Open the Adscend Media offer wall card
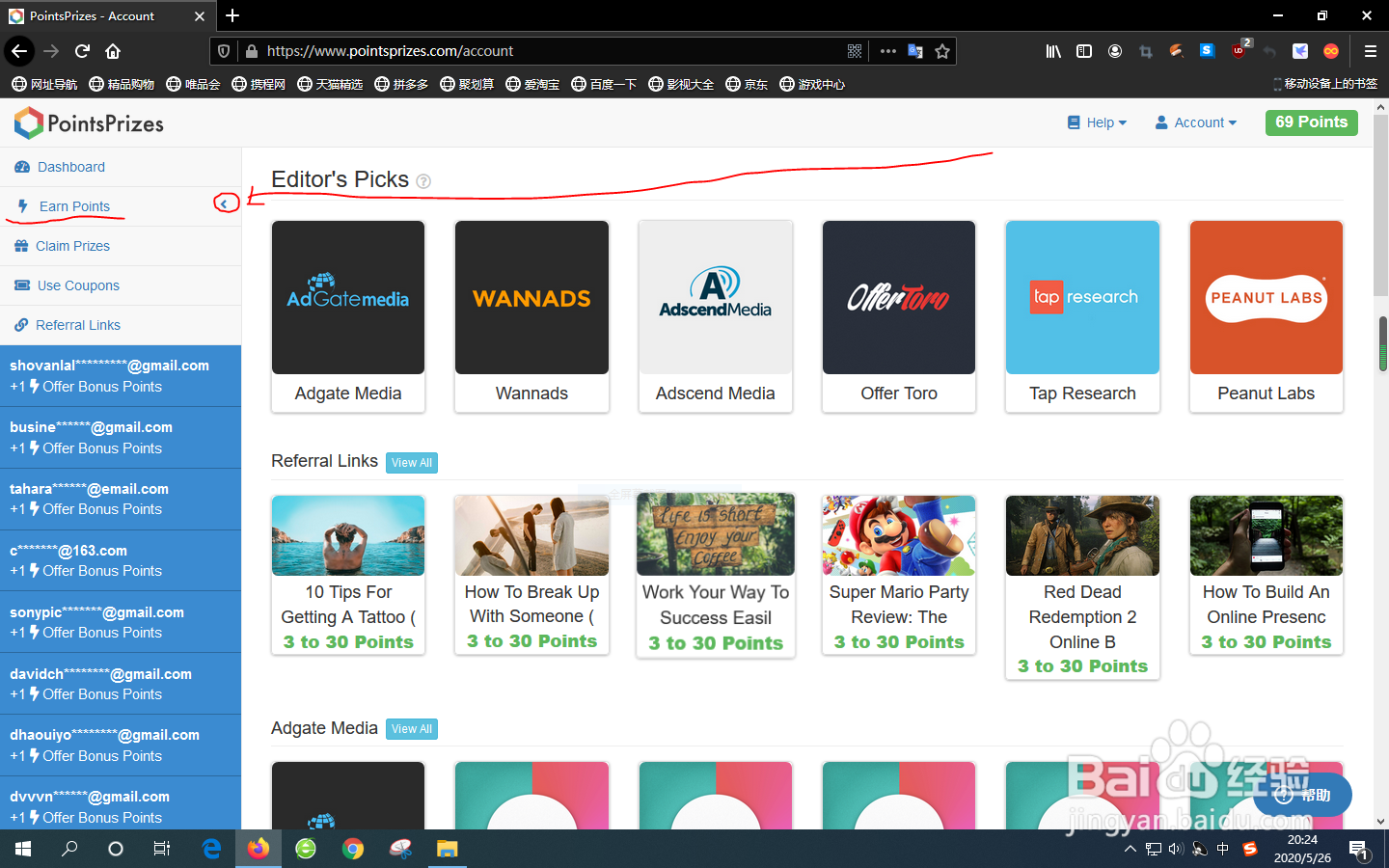Viewport: 1389px width, 868px height. pos(716,316)
